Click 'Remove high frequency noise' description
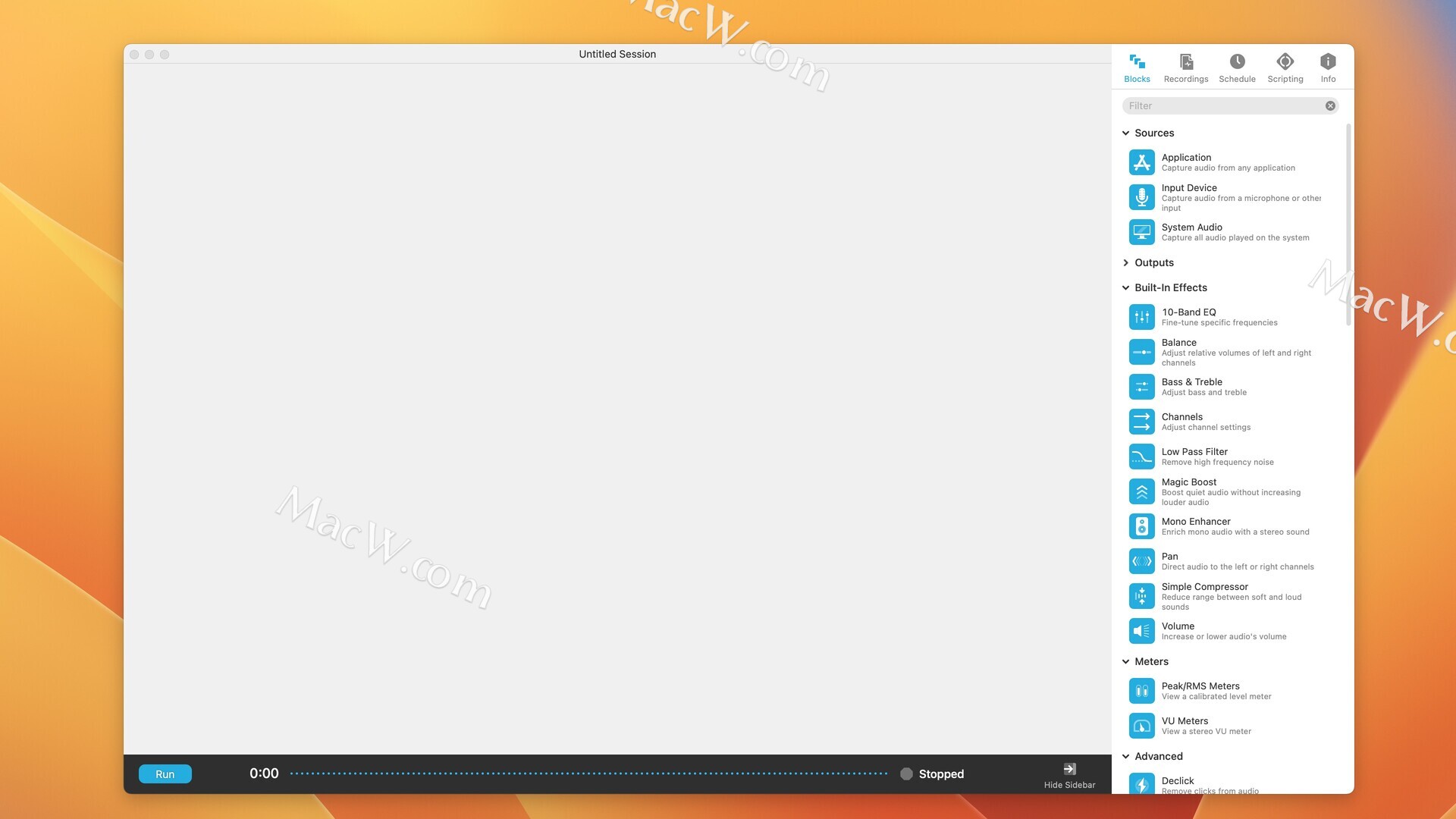Viewport: 1456px width, 819px height. click(1217, 463)
